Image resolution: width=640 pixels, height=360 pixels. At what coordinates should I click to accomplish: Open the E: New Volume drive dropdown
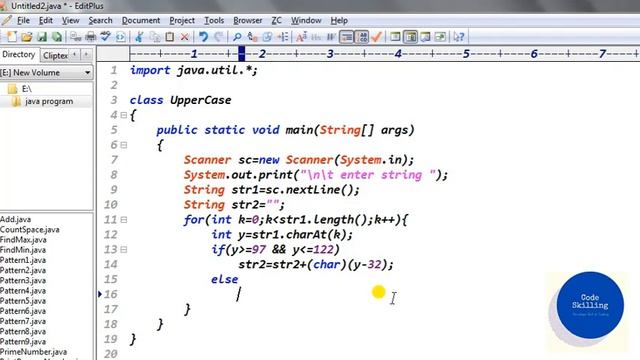pyautogui.click(x=46, y=73)
